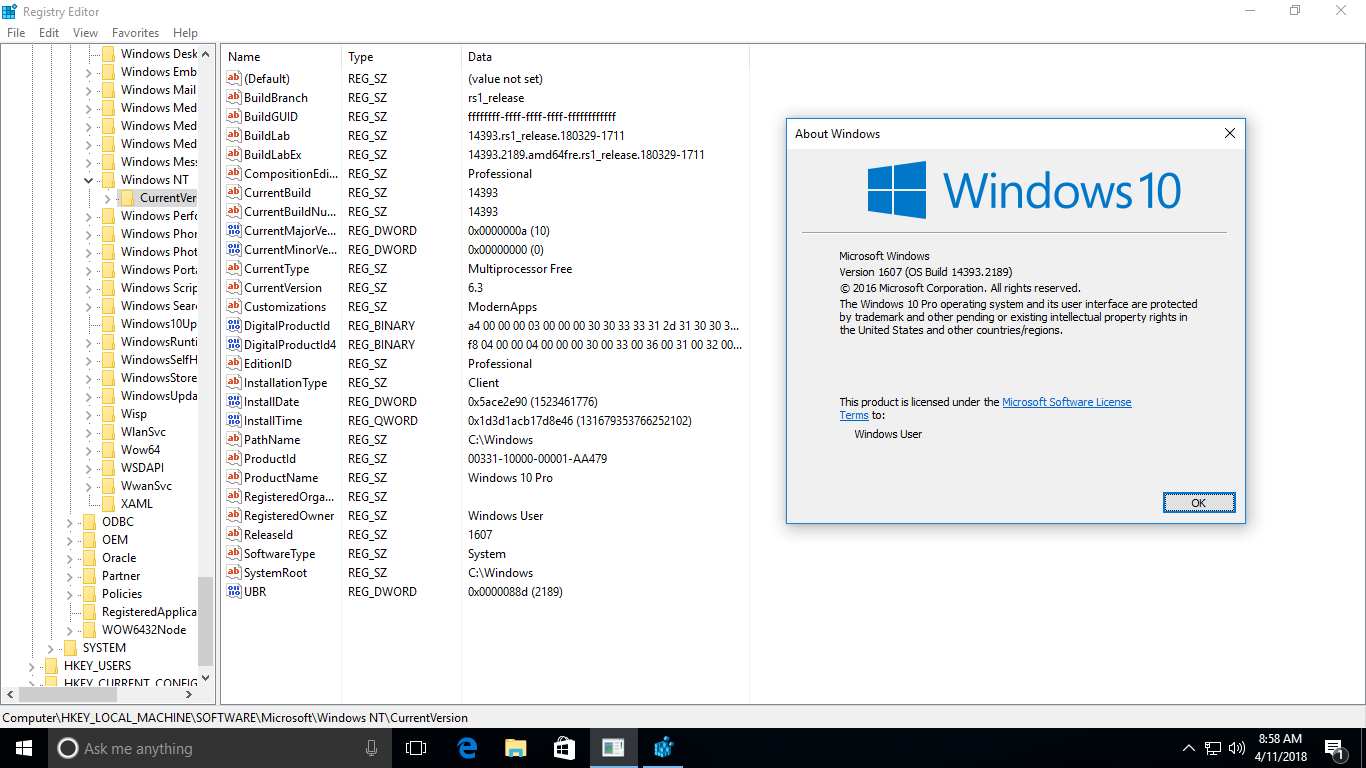Click the (Default) value icon
1366x768 pixels.
tap(235, 79)
